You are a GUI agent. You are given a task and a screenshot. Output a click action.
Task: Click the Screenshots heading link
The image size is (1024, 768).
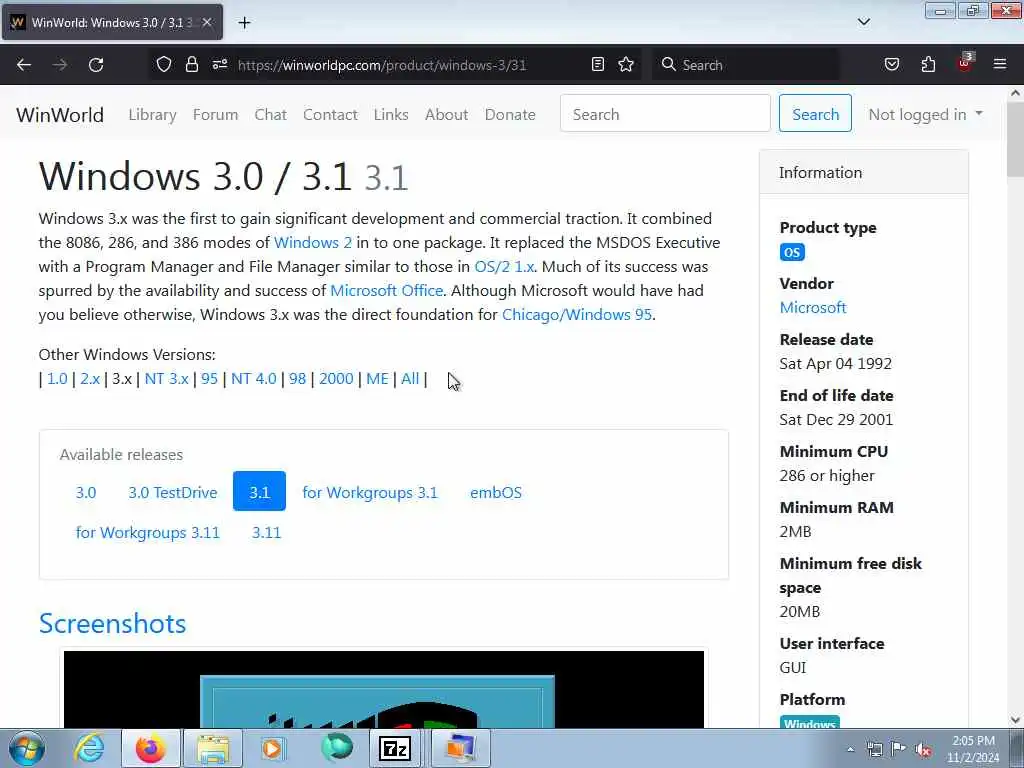[x=112, y=624]
